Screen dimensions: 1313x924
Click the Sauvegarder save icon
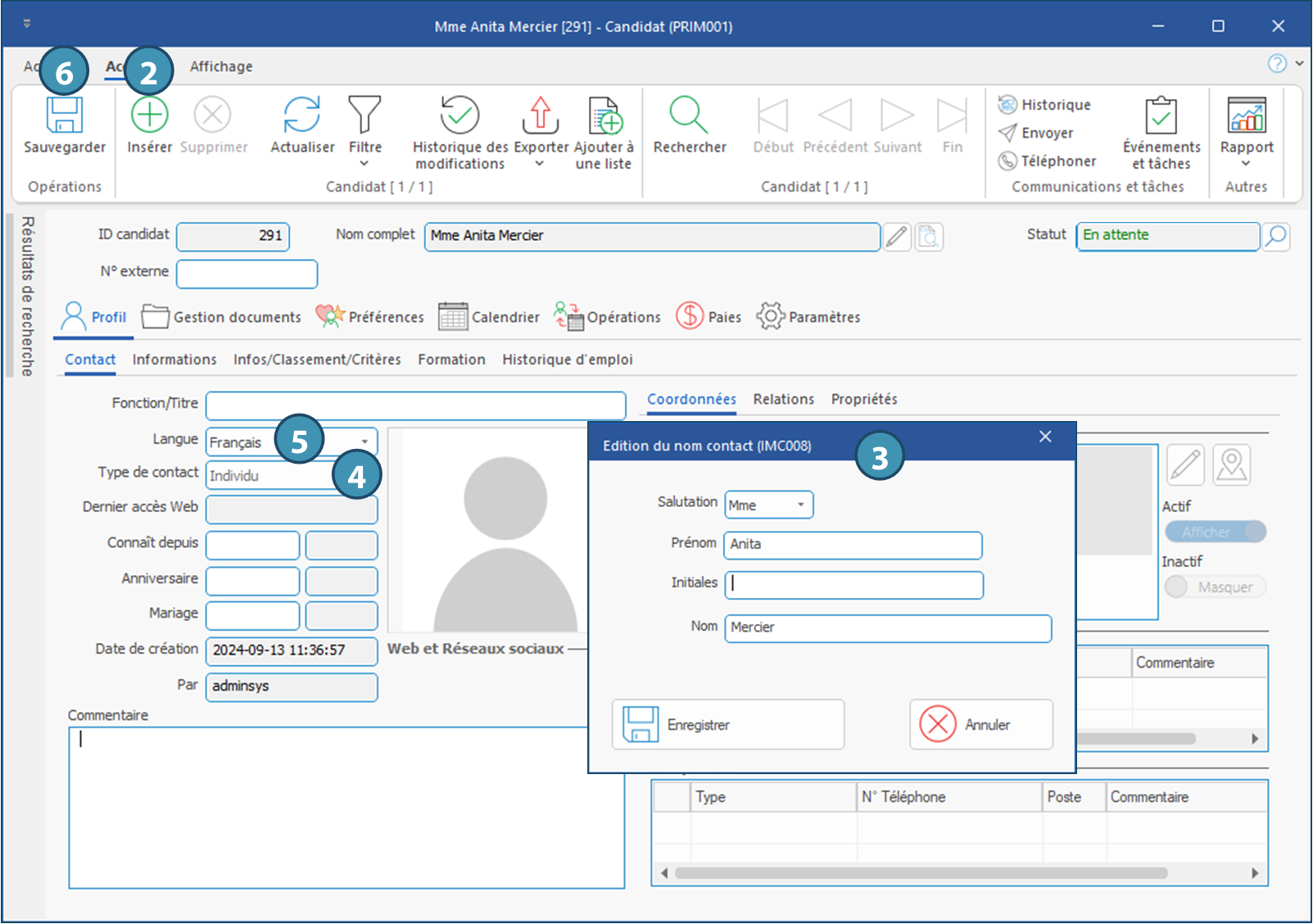coord(64,115)
